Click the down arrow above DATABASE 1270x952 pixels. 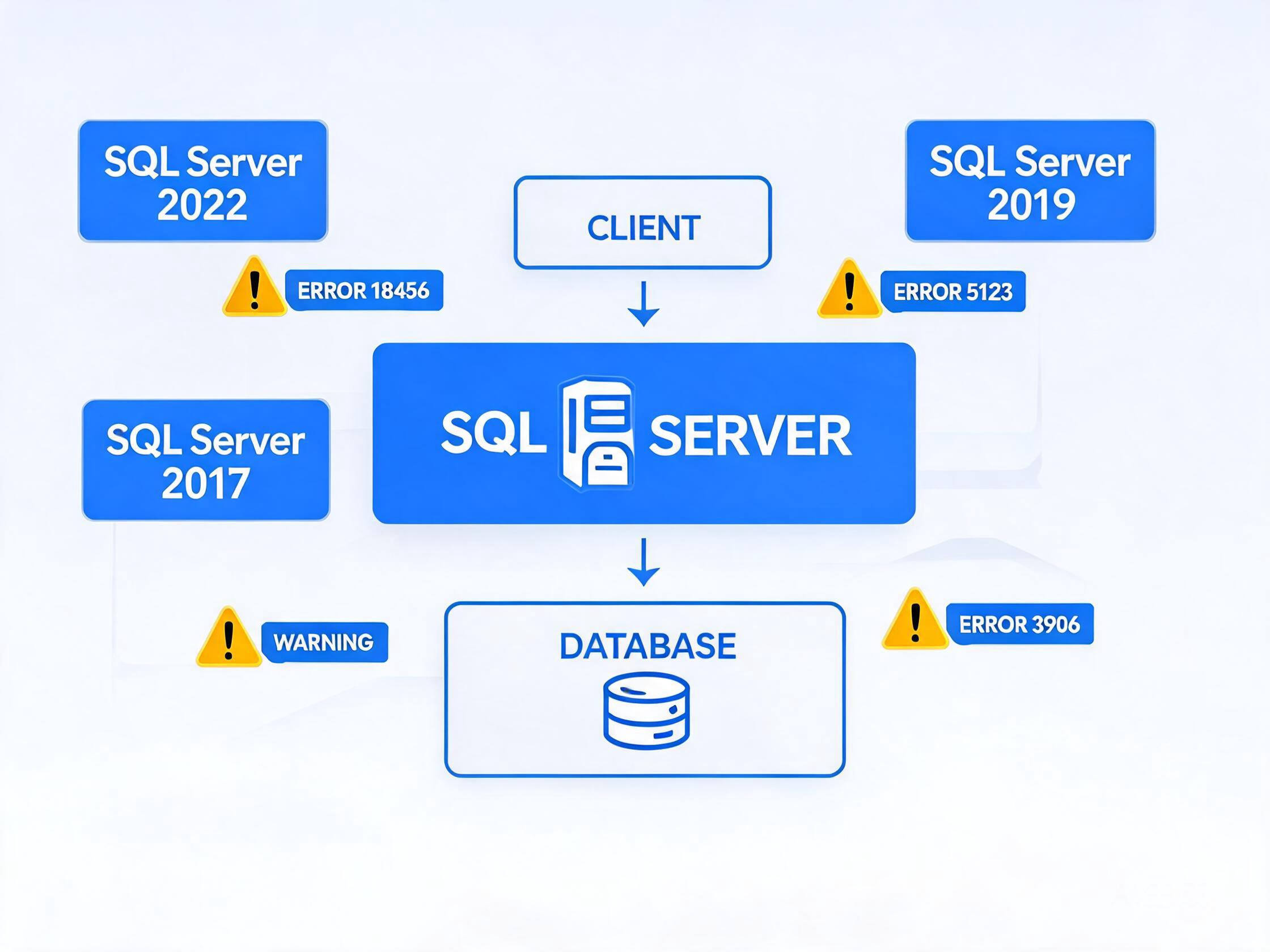644,562
